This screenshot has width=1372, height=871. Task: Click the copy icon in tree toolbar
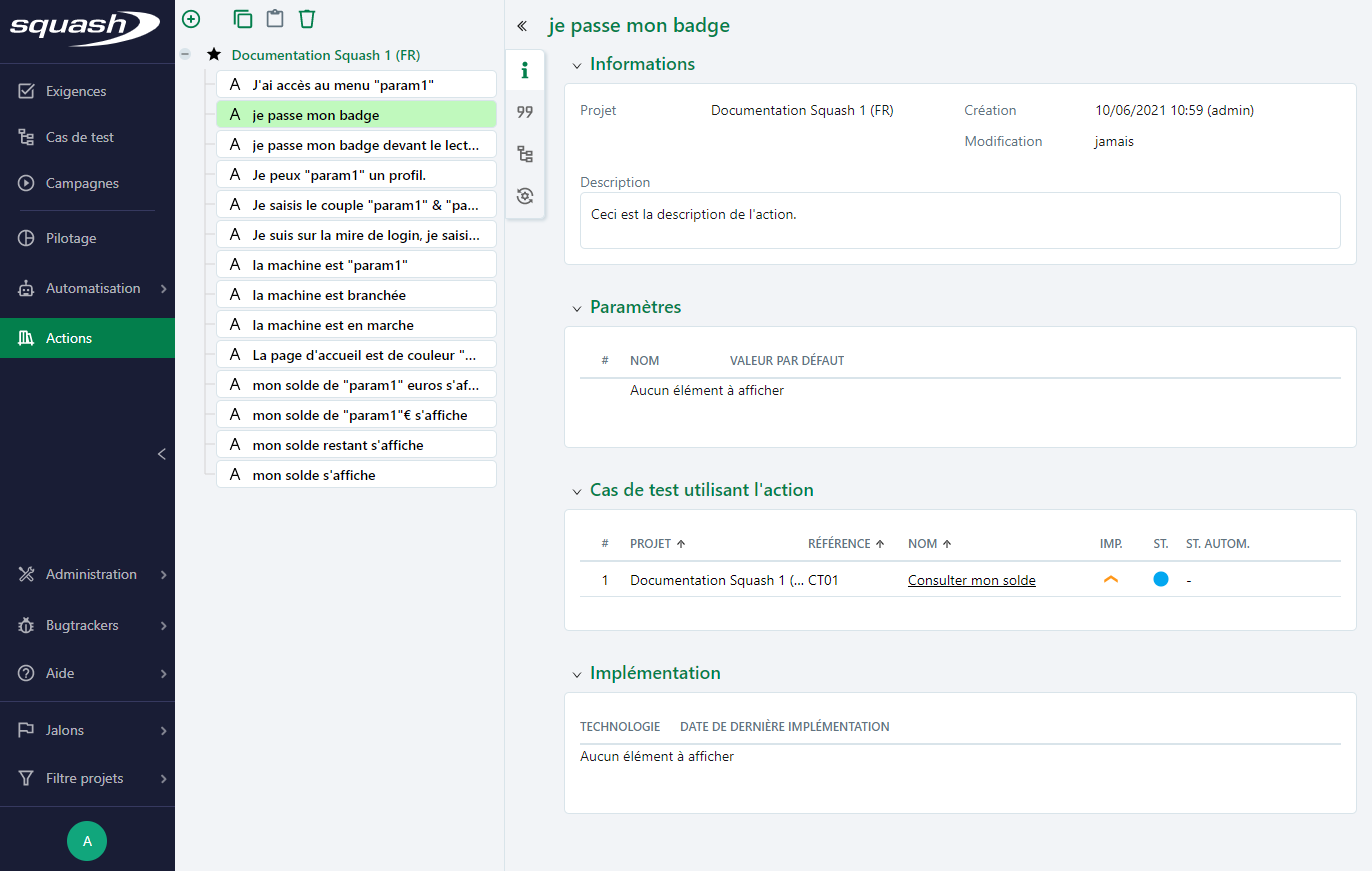[242, 19]
